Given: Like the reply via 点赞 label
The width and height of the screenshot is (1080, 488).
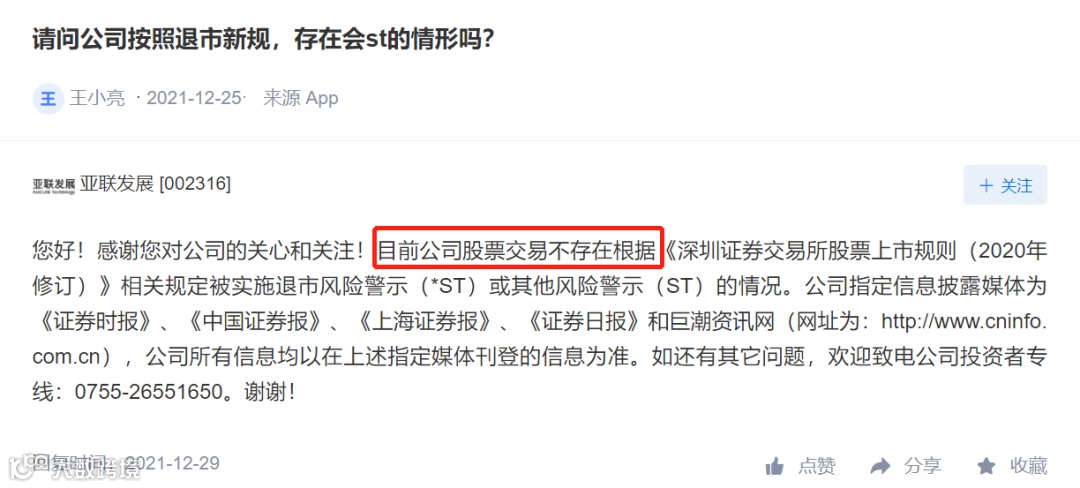Looking at the screenshot, I should pos(817,467).
